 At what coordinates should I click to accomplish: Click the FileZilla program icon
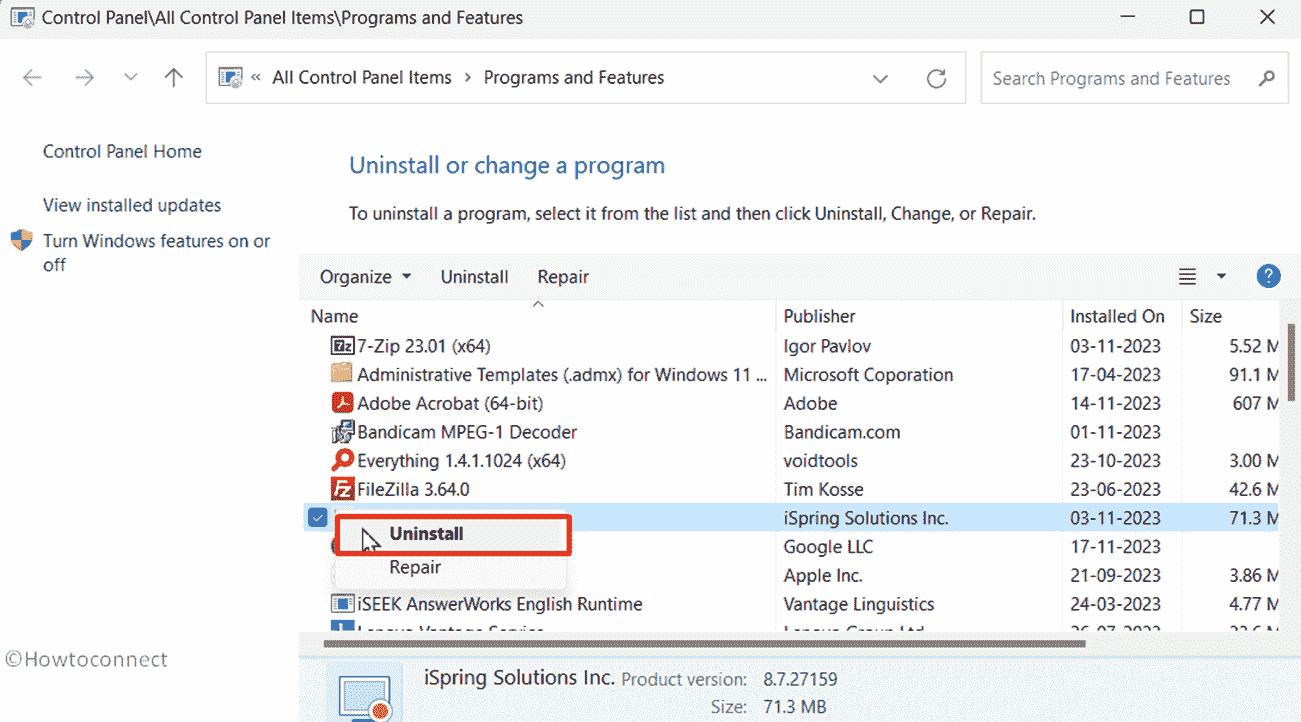point(342,489)
